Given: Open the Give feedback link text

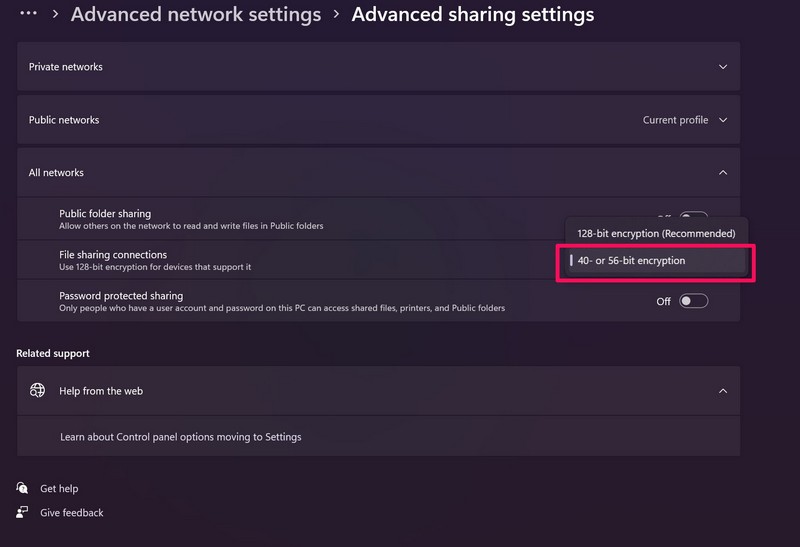Looking at the screenshot, I should (71, 513).
